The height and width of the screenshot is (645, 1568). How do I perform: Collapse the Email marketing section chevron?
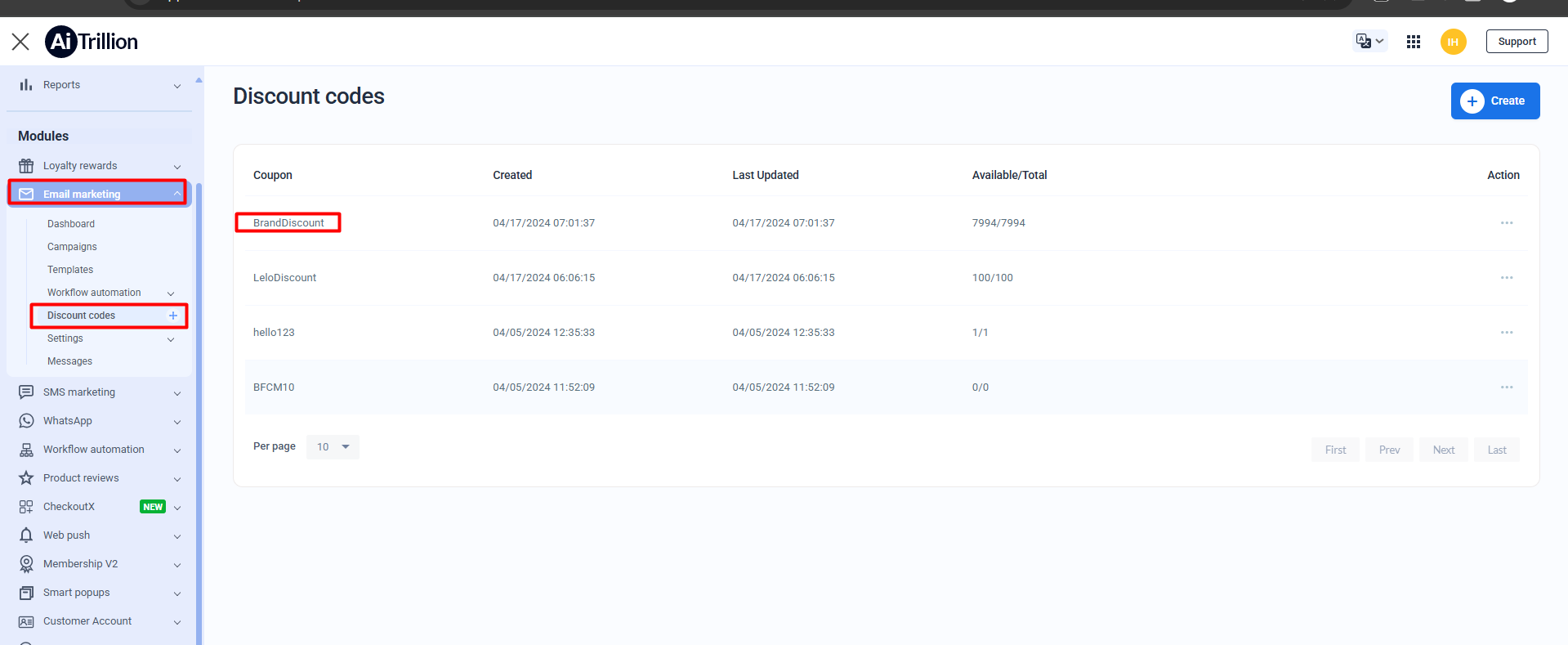tap(177, 194)
